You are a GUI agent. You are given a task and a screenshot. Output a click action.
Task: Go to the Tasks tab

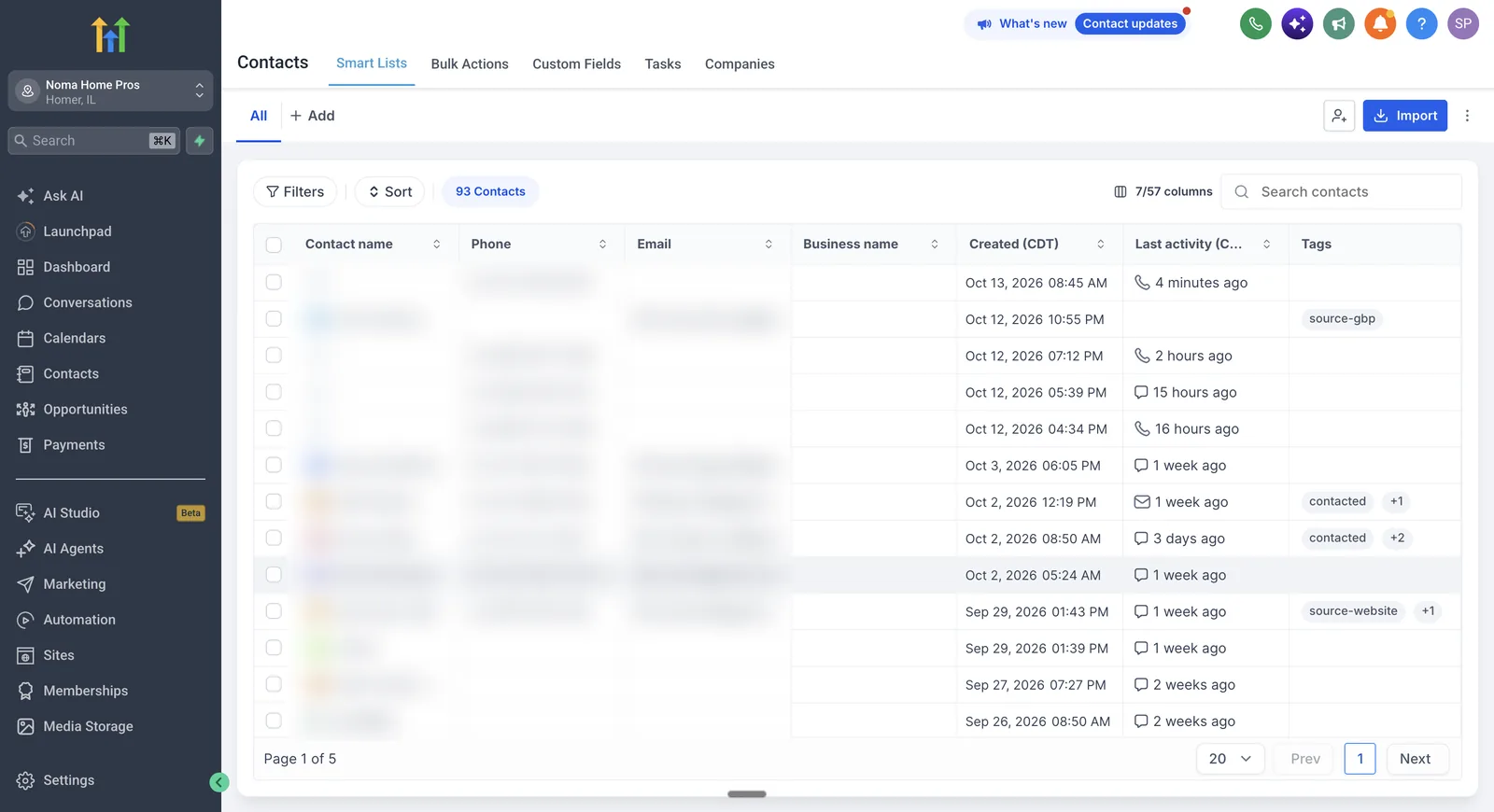click(663, 64)
